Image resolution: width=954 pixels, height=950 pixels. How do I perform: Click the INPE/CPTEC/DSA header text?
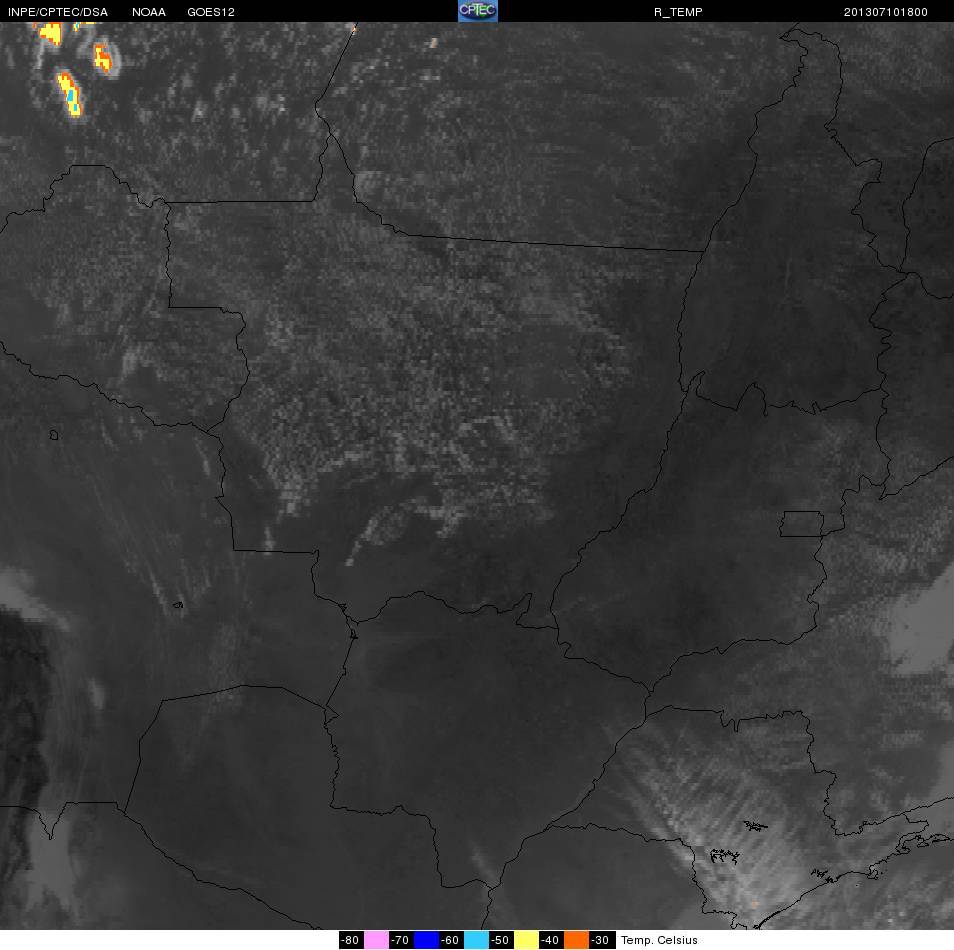pos(58,12)
